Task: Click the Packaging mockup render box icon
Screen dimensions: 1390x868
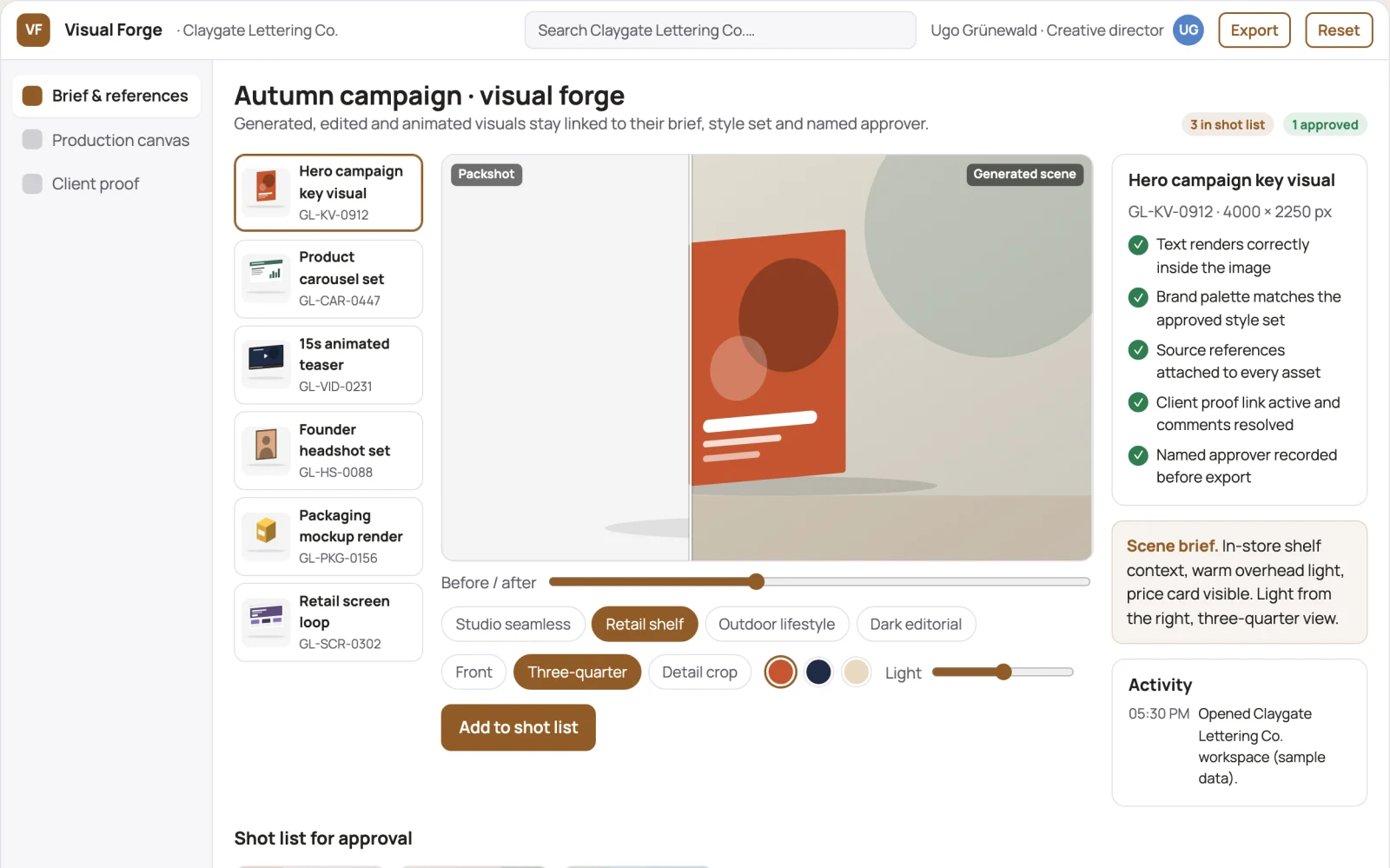Action: (266, 535)
